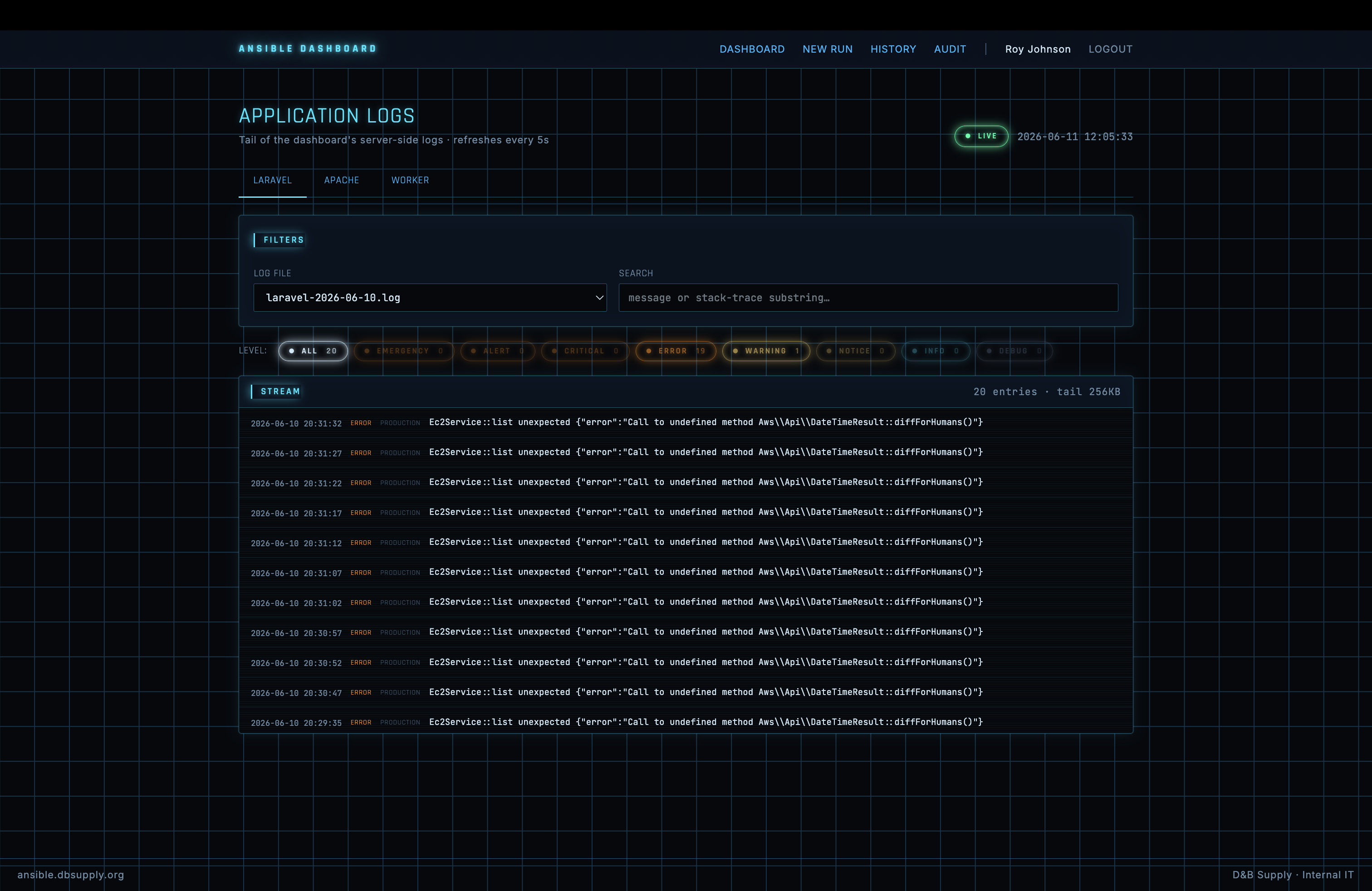Click the log entry at 20:31:02

pos(686,603)
